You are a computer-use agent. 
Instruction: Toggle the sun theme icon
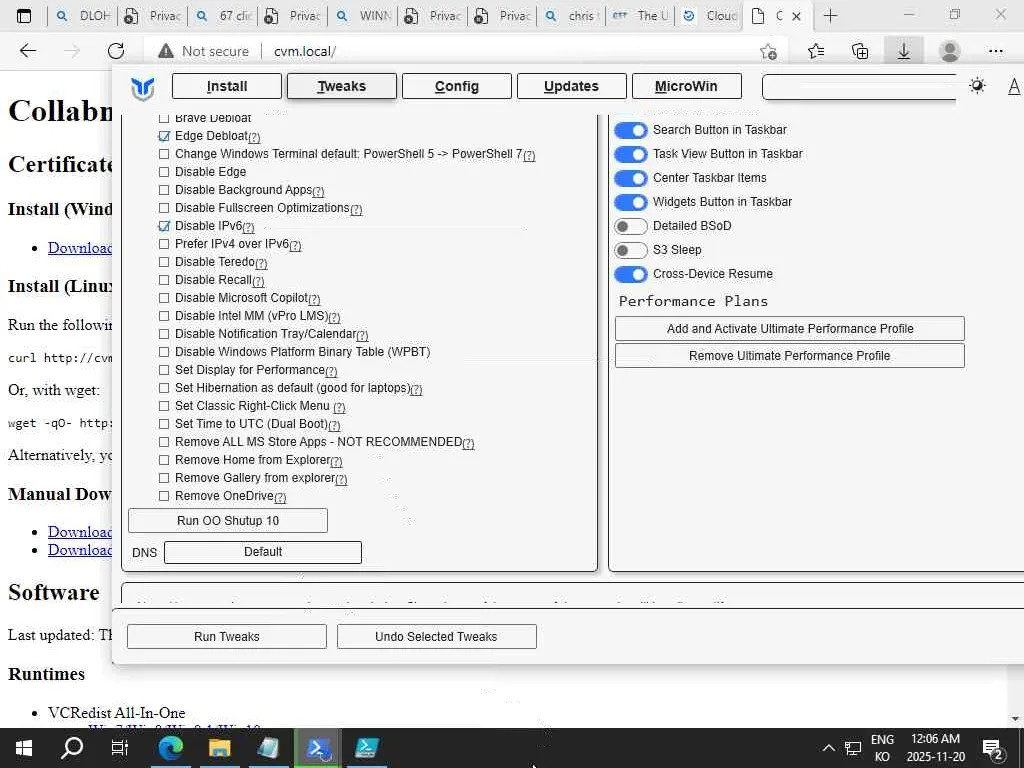point(977,86)
